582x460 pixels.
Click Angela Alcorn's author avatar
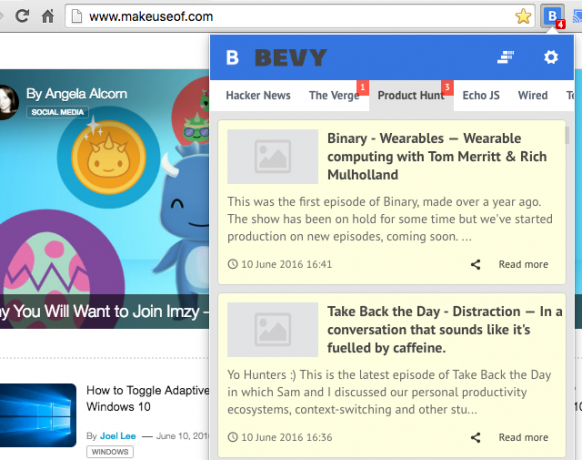tap(8, 102)
